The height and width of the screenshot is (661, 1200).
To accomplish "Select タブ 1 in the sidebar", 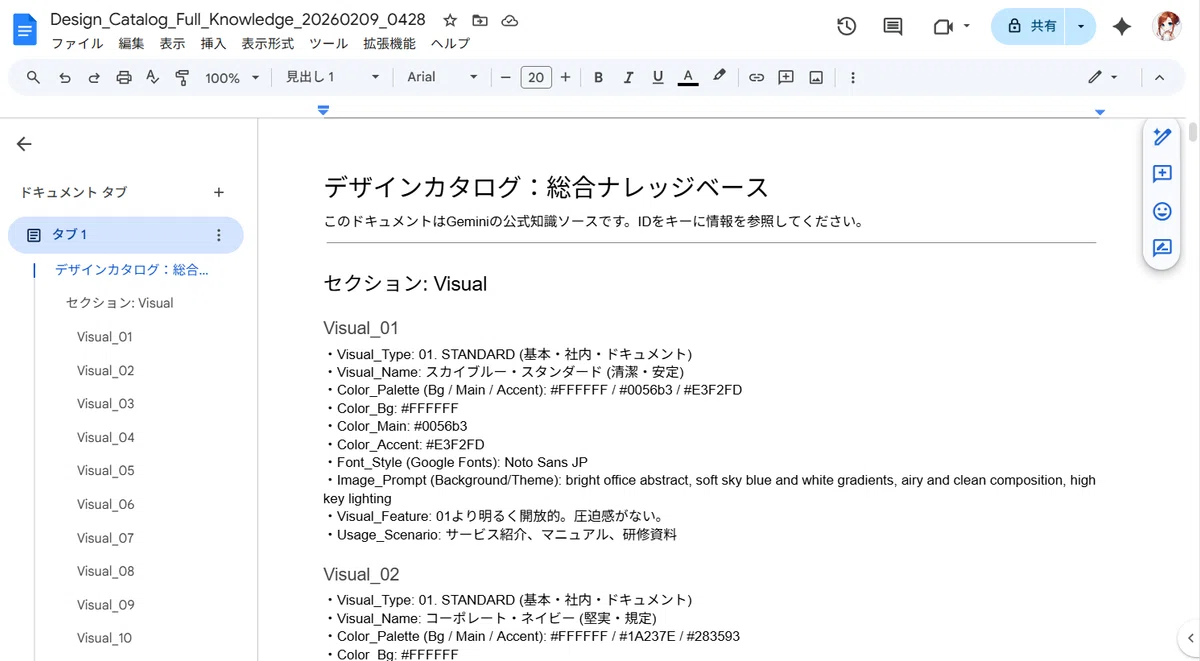I will [126, 235].
